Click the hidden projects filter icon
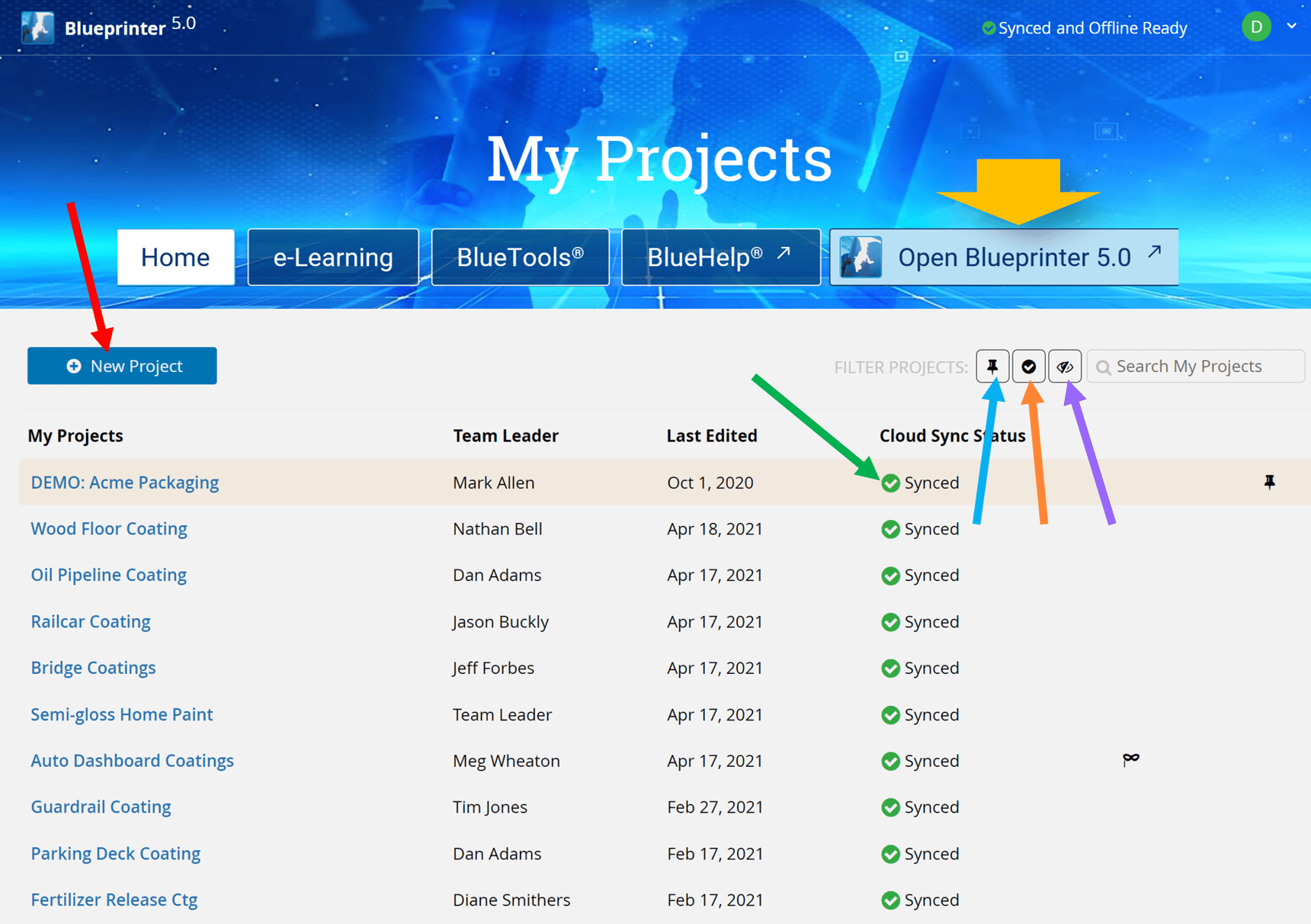Image resolution: width=1311 pixels, height=924 pixels. pos(1066,366)
